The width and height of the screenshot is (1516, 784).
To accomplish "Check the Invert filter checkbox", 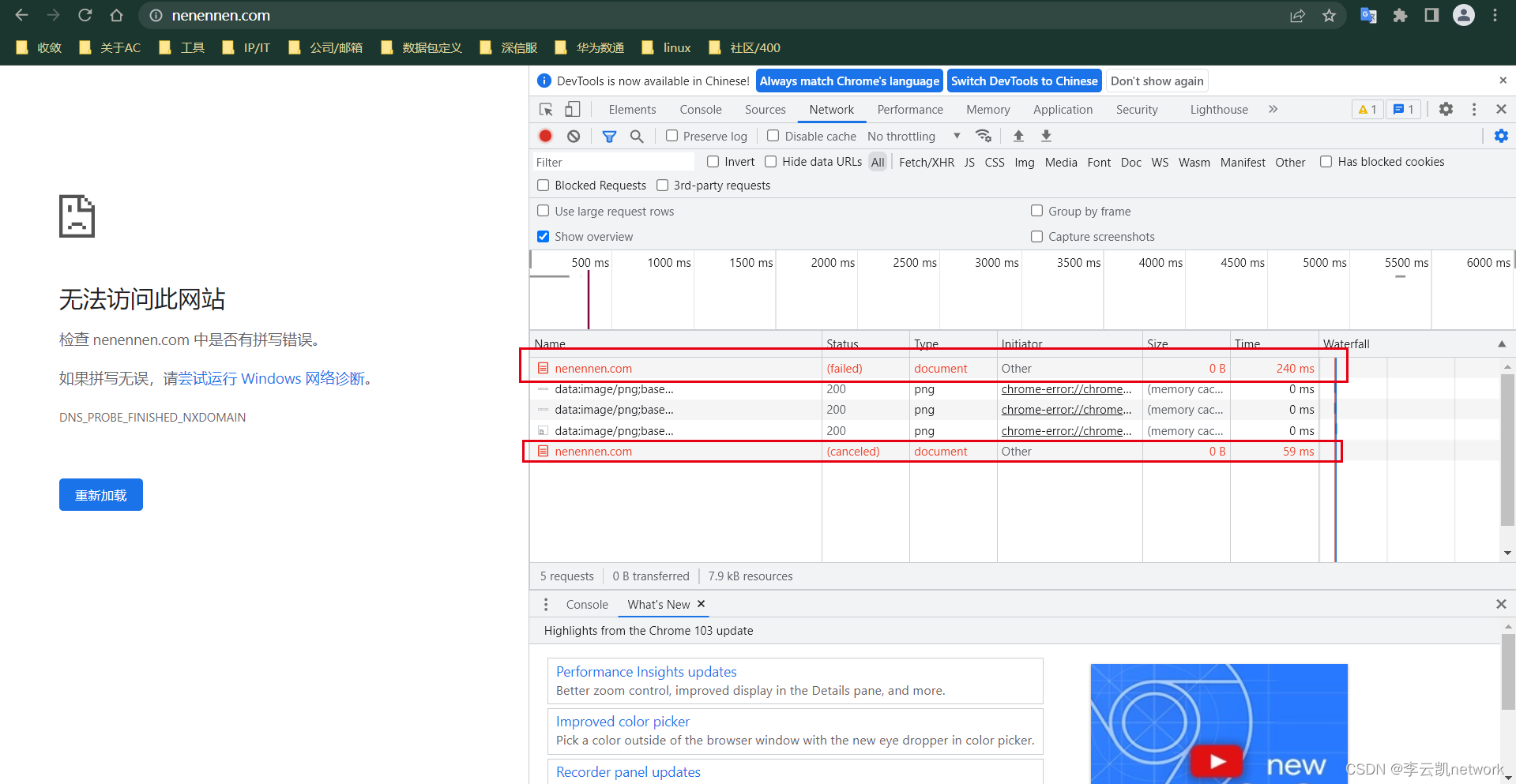I will point(713,161).
